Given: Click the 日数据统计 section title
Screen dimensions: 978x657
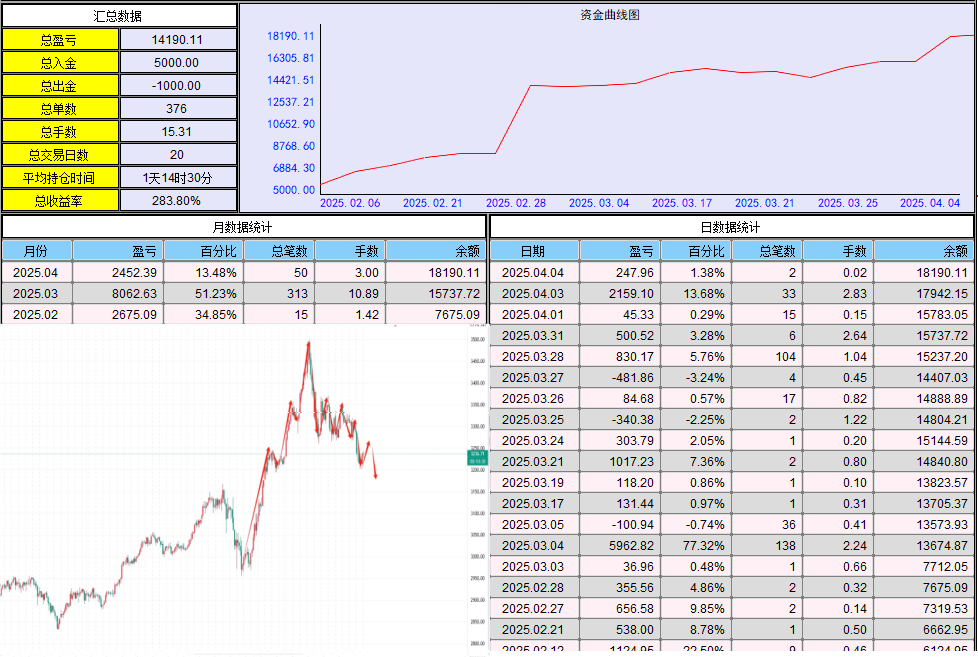Looking at the screenshot, I should click(732, 228).
